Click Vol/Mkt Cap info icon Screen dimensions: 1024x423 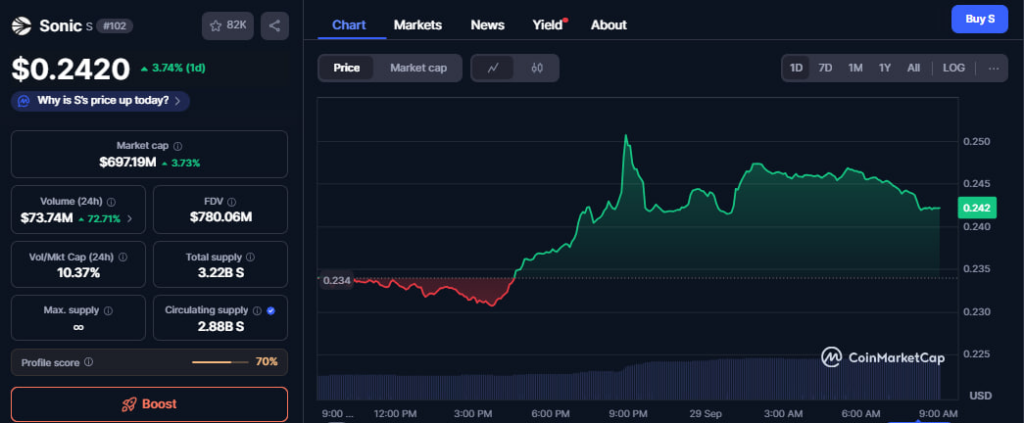pyautogui.click(x=123, y=257)
